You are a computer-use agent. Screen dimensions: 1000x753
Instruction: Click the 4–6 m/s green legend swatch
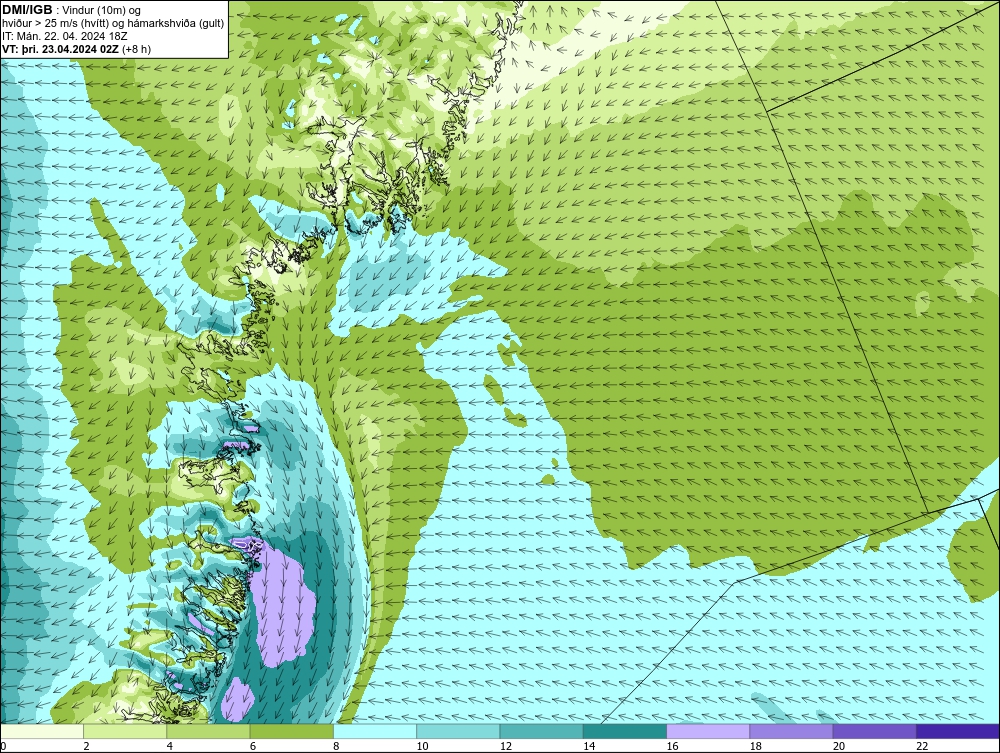point(208,731)
